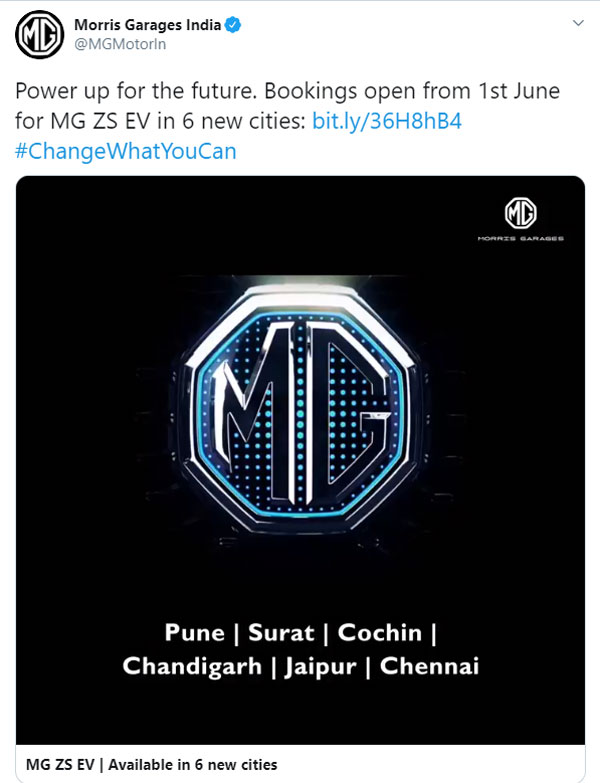
Task: Click the word Pune in the image
Action: coord(198,632)
